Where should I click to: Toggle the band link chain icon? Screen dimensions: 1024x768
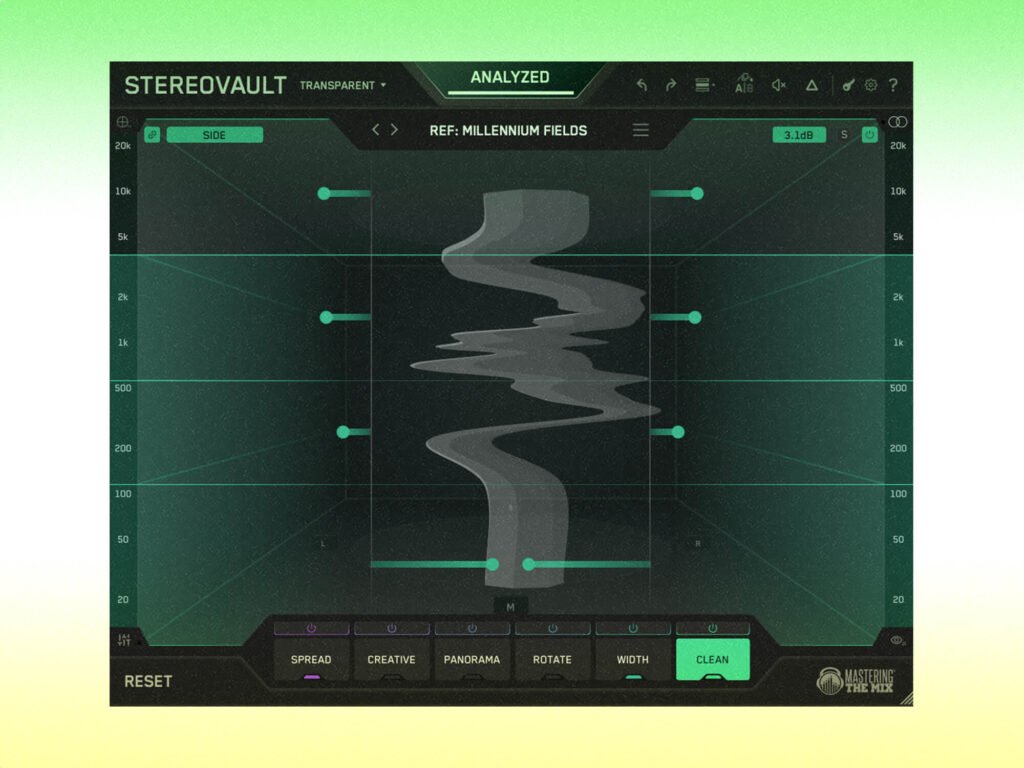tap(152, 135)
